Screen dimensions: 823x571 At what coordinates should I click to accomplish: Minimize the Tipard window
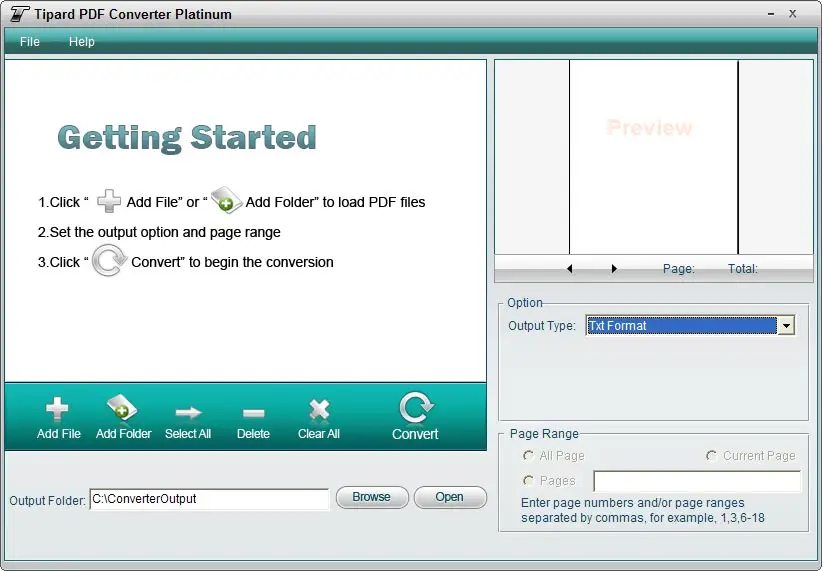point(771,14)
